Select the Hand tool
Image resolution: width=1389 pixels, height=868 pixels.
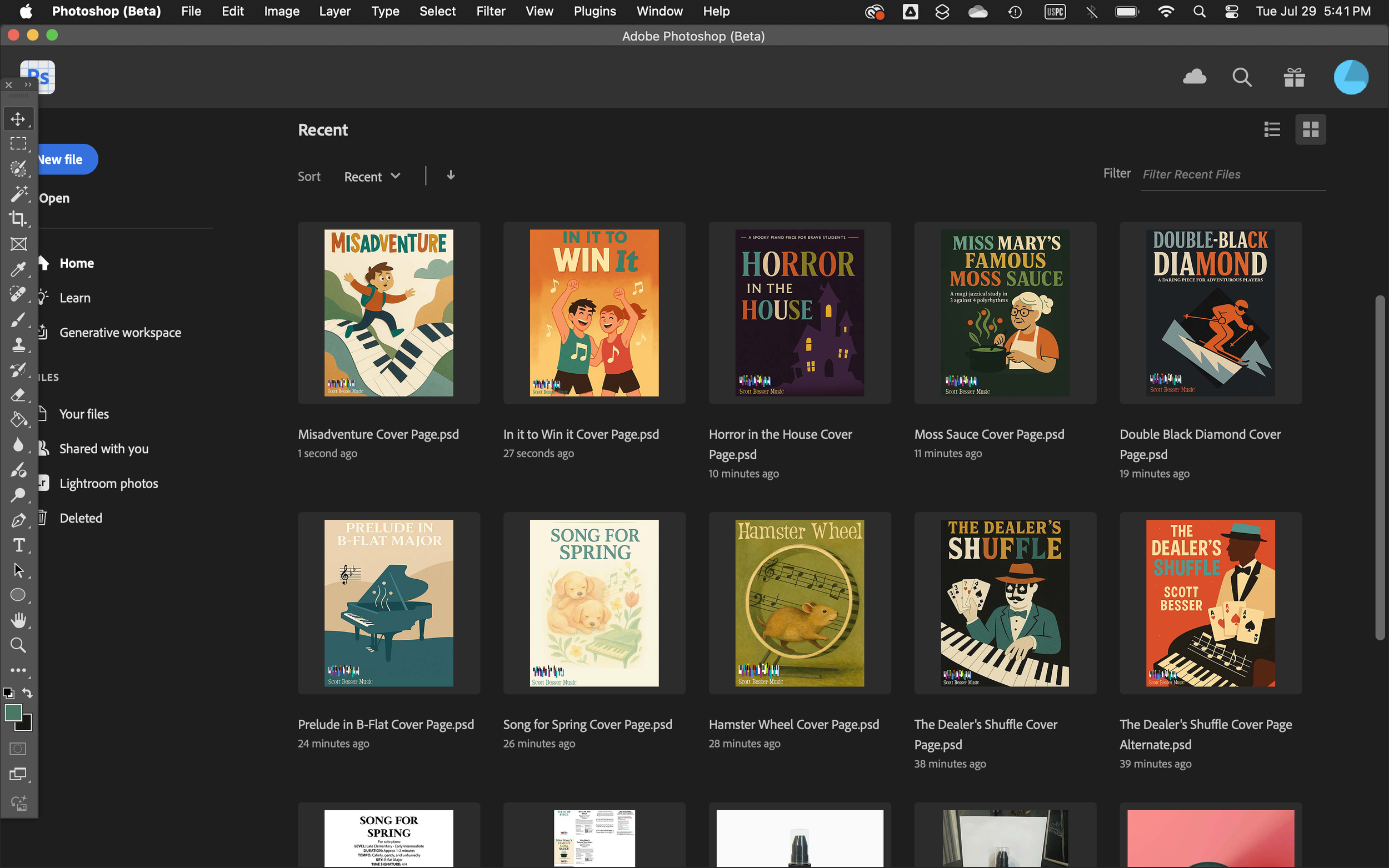(x=18, y=620)
